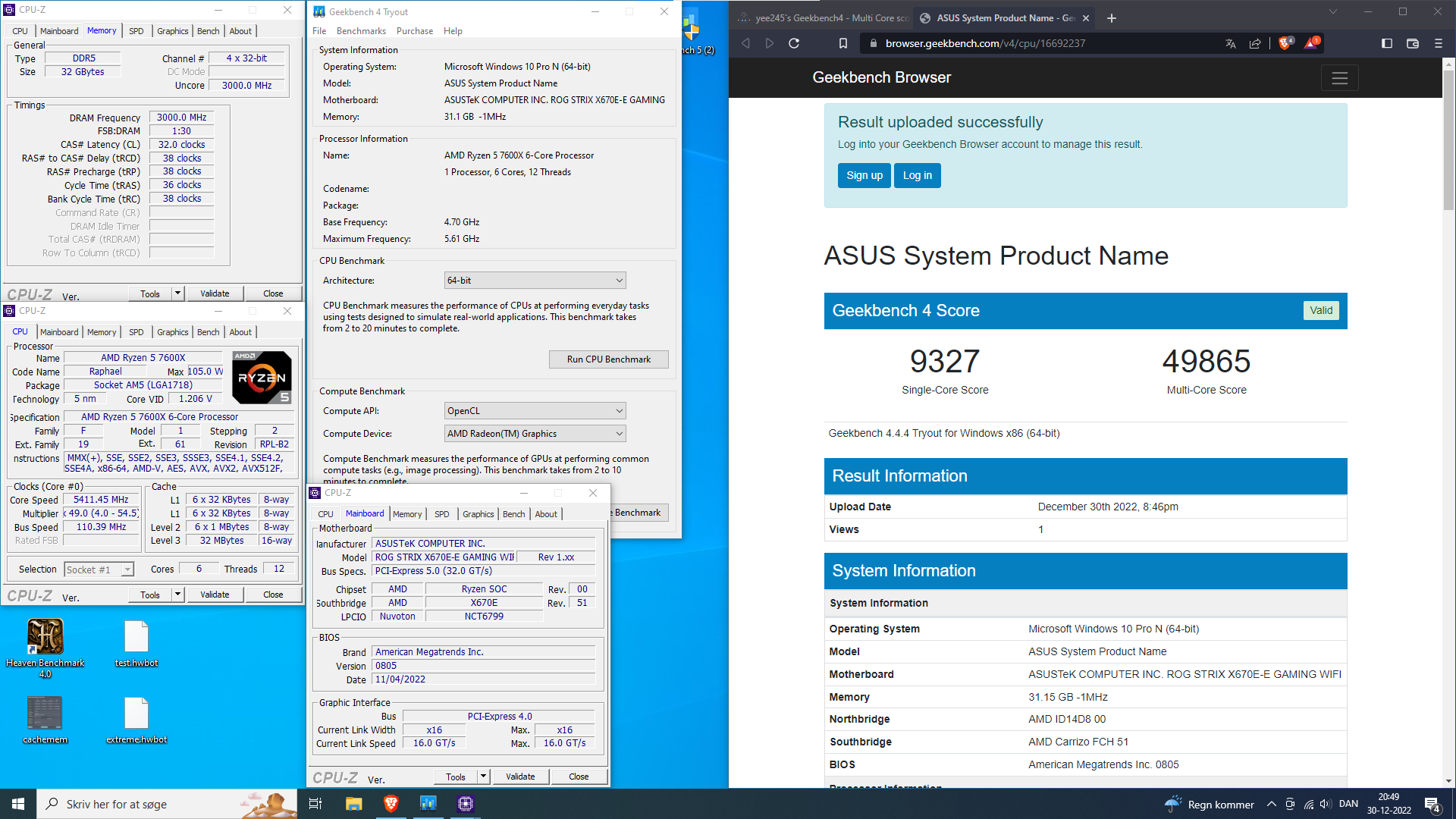Click Validate in CPU-Z CPU window
The image size is (1456, 819).
tap(215, 595)
